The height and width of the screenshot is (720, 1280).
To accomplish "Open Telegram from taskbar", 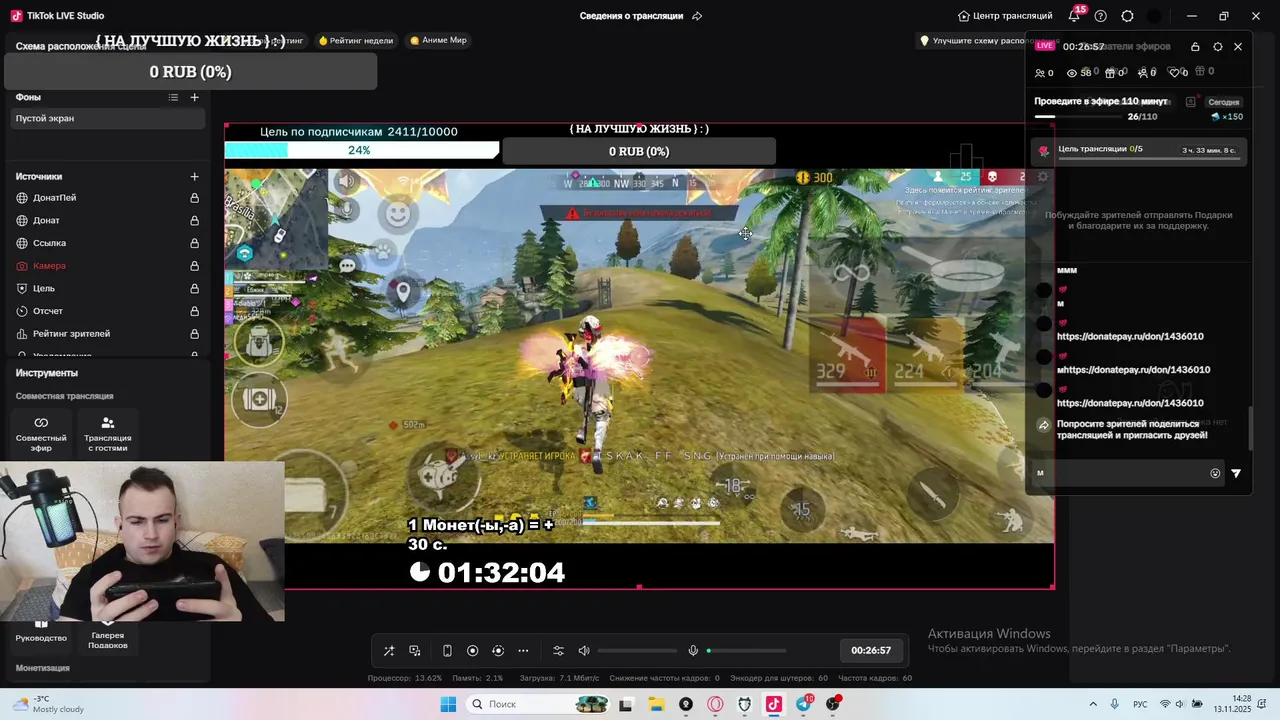I will tap(803, 704).
